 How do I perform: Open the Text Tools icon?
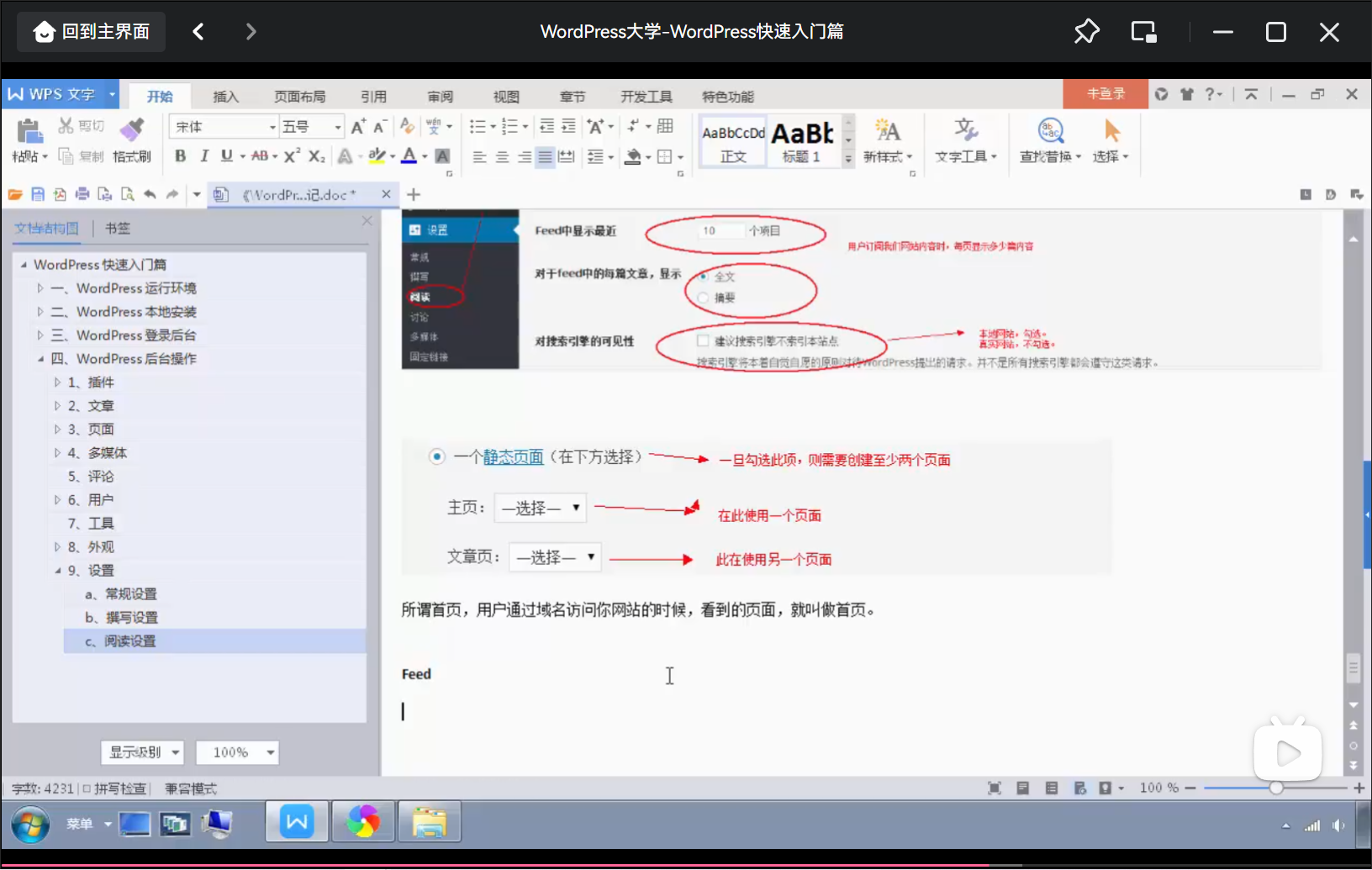(966, 129)
